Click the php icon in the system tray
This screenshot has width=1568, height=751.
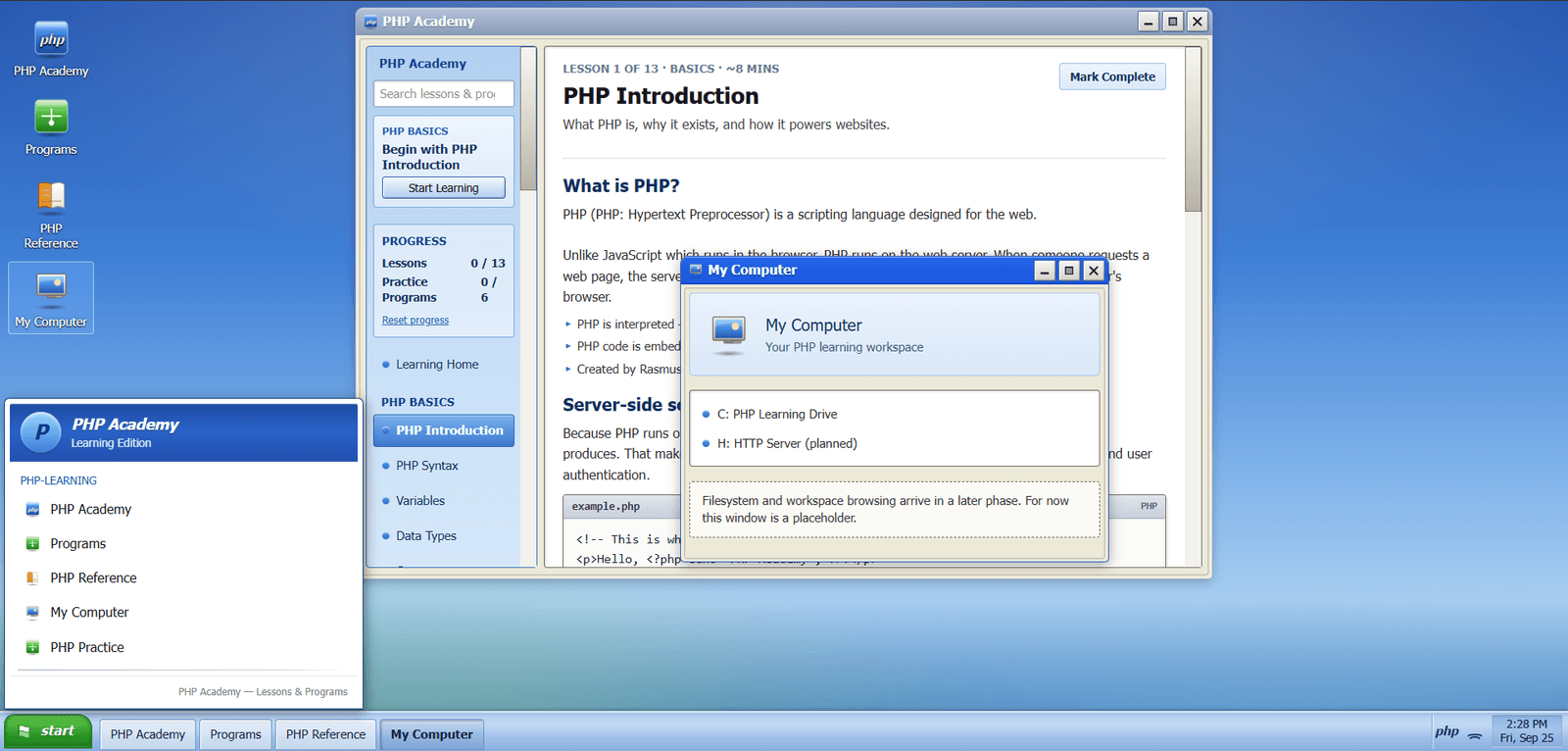pos(1446,731)
